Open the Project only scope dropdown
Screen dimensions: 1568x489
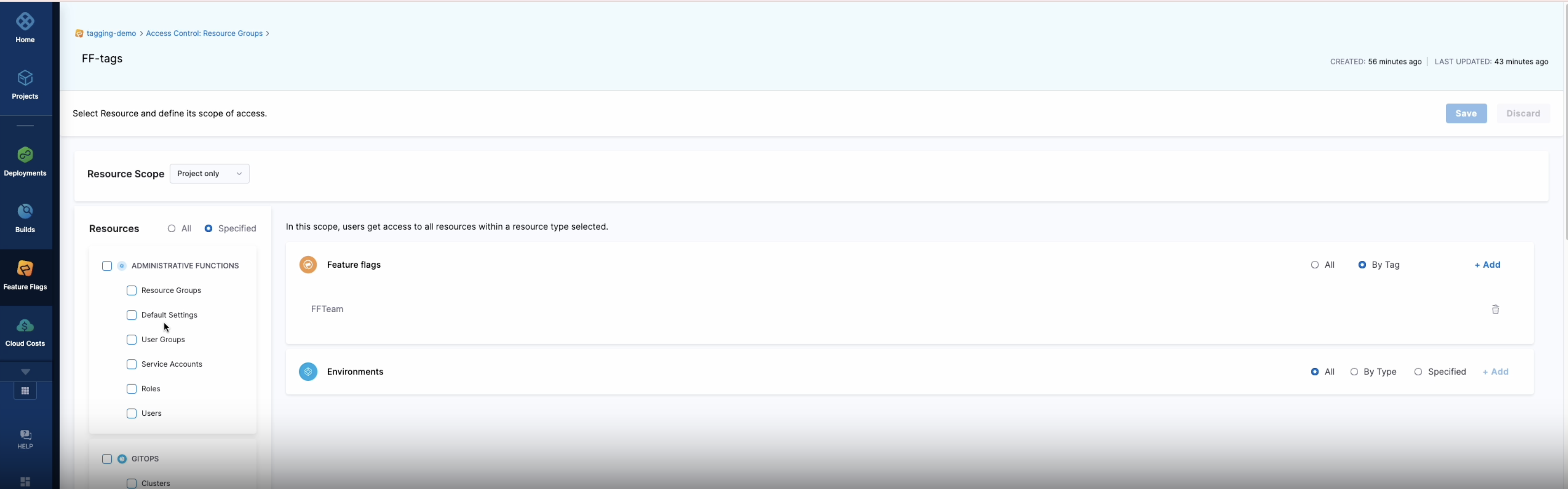210,174
